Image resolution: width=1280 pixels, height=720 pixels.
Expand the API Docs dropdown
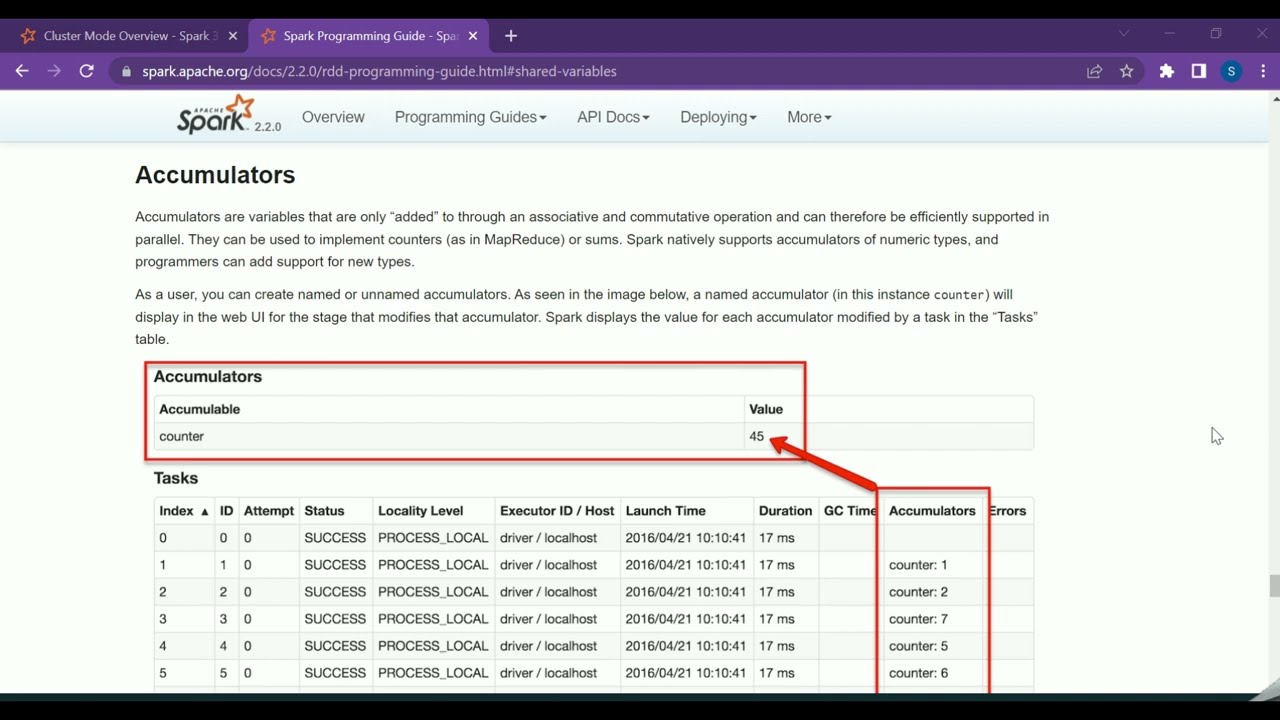[x=613, y=117]
